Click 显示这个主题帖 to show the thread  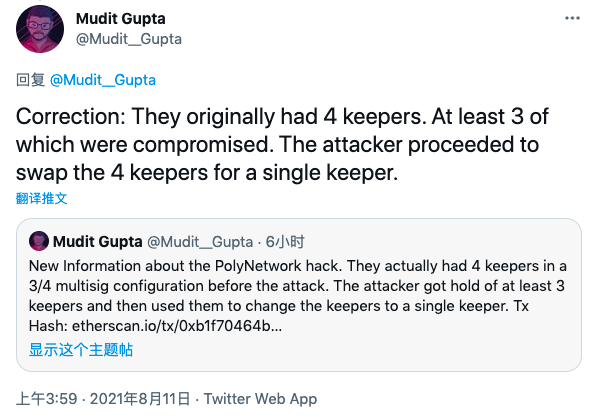coord(81,350)
